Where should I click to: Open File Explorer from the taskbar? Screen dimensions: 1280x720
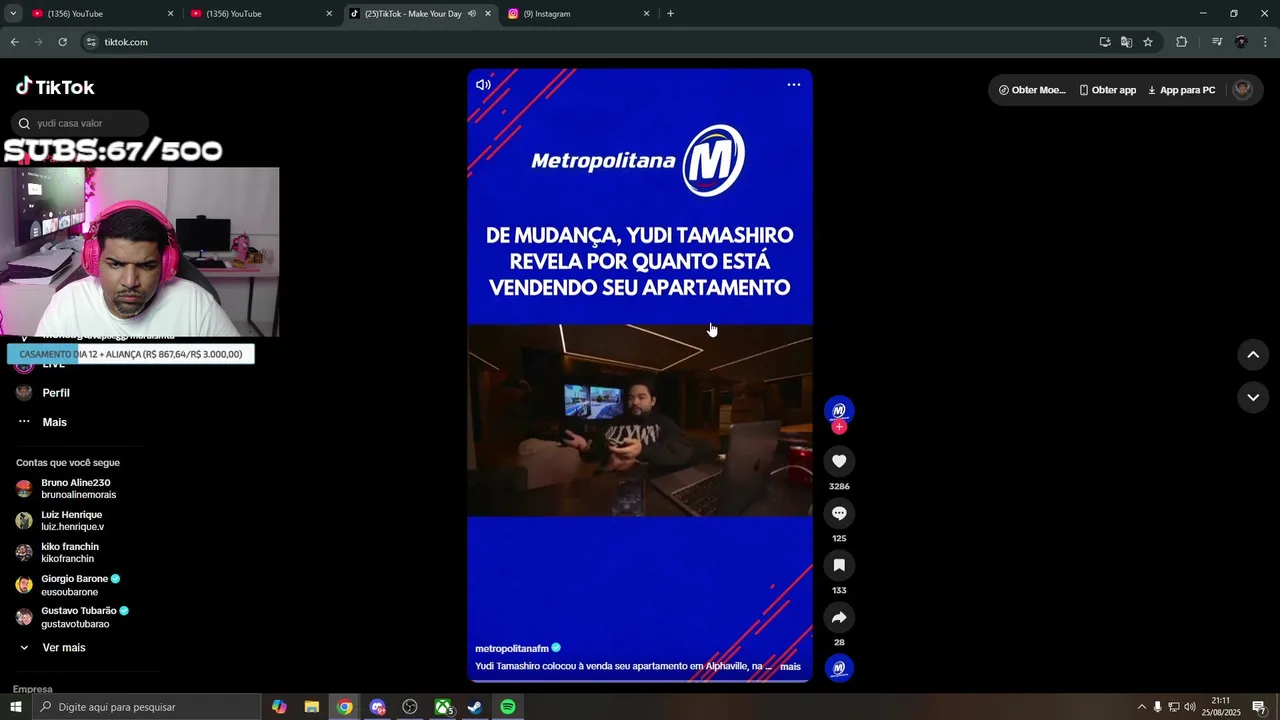click(312, 707)
